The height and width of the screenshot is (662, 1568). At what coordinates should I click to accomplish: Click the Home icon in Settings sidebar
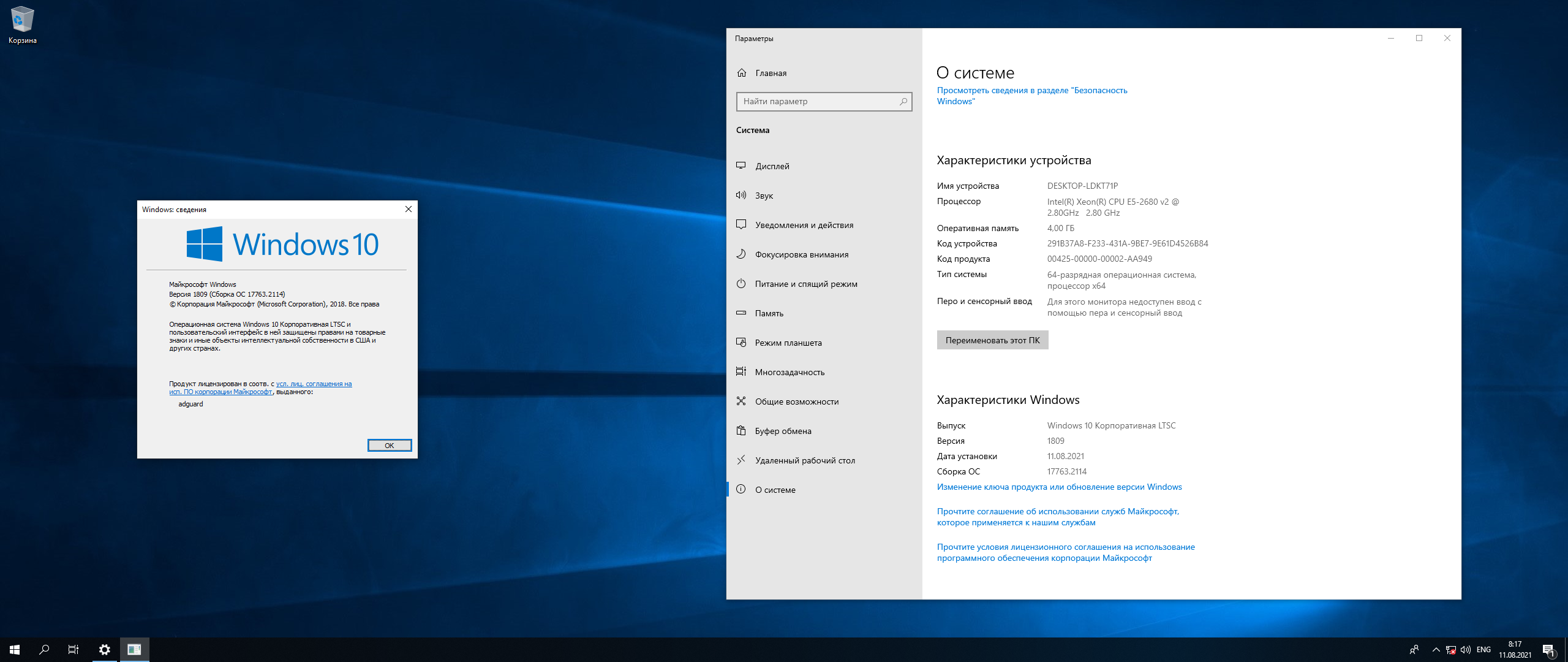[742, 73]
